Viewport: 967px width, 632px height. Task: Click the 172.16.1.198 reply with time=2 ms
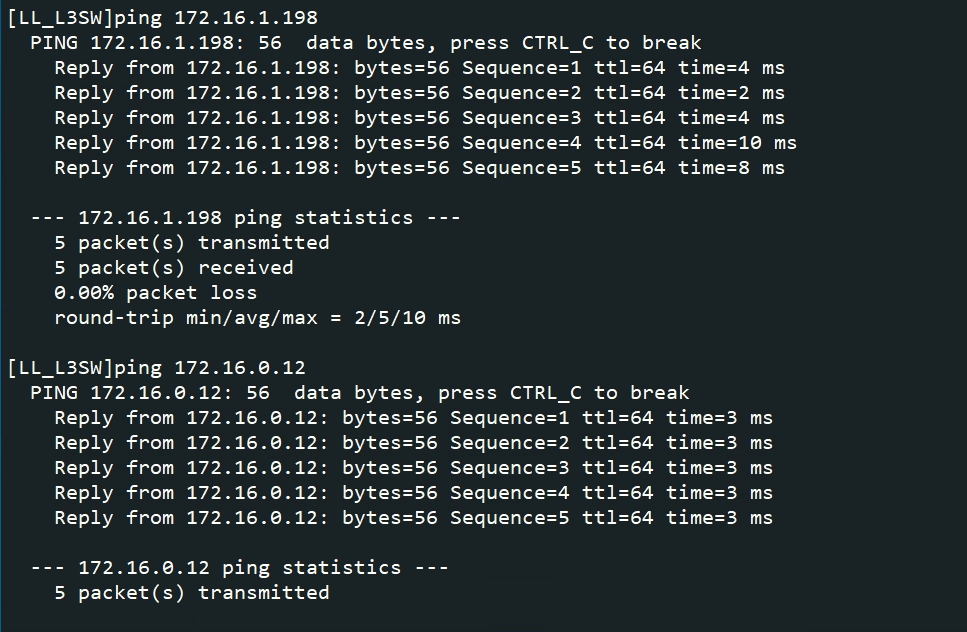[x=419, y=93]
